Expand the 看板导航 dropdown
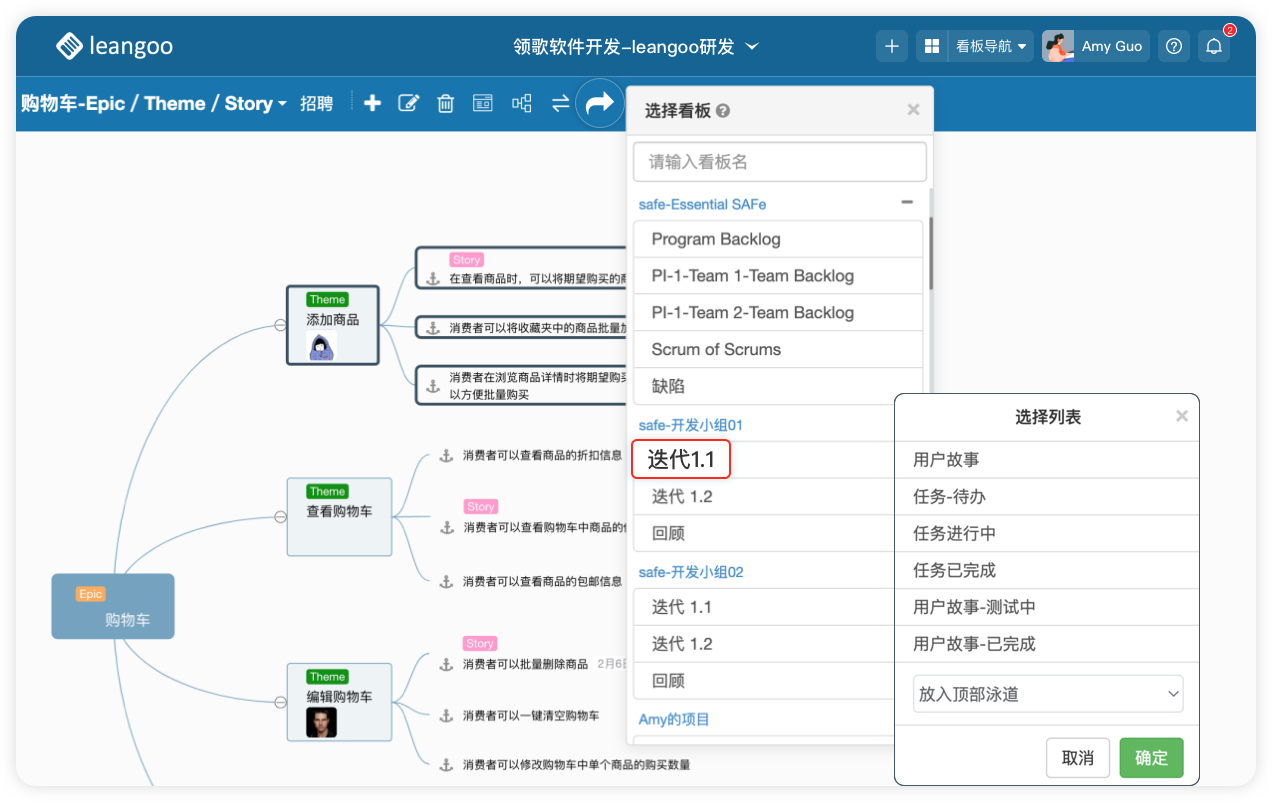Image resolution: width=1272 pixels, height=802 pixels. click(x=991, y=46)
